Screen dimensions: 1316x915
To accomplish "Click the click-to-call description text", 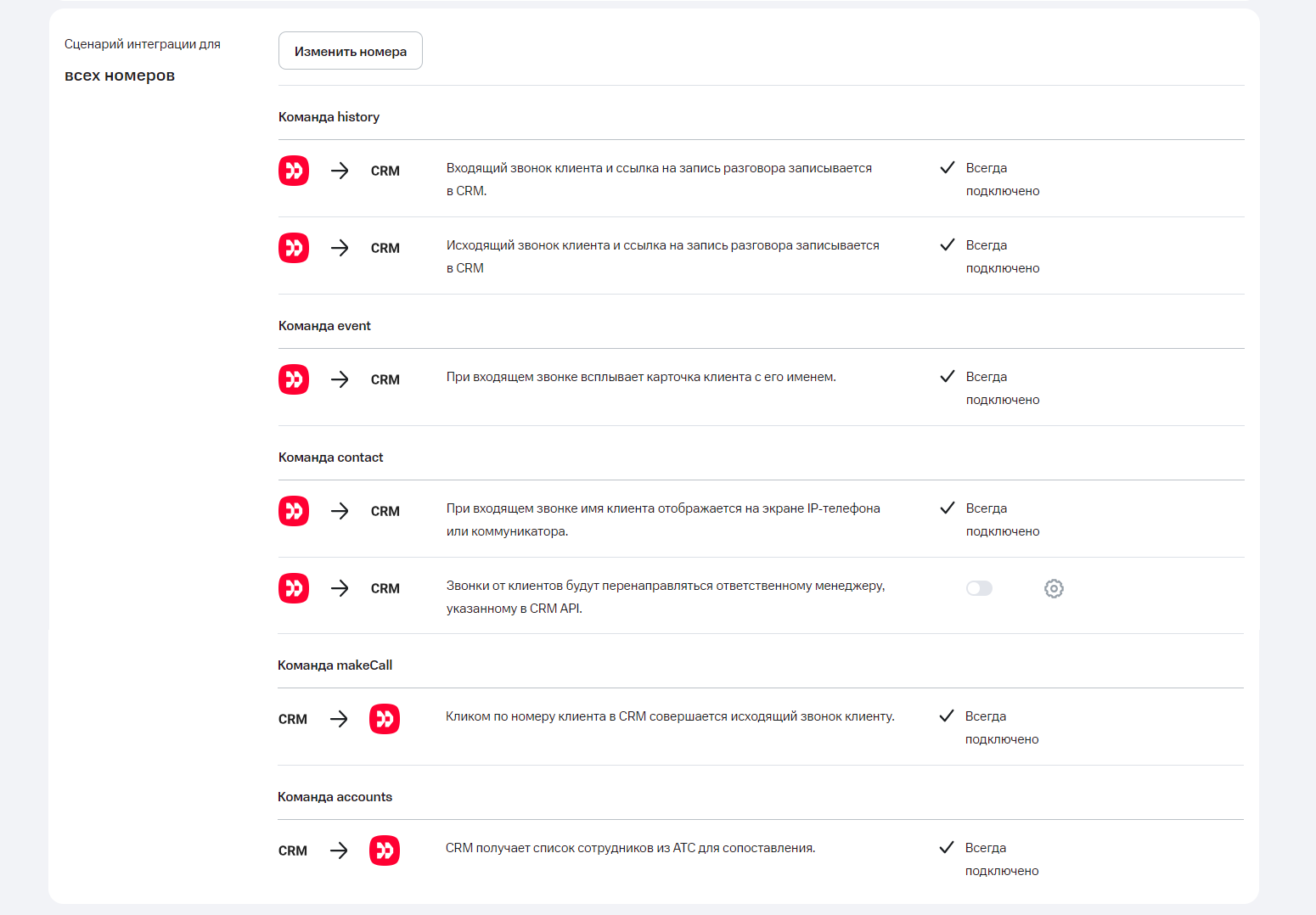I will coord(670,716).
